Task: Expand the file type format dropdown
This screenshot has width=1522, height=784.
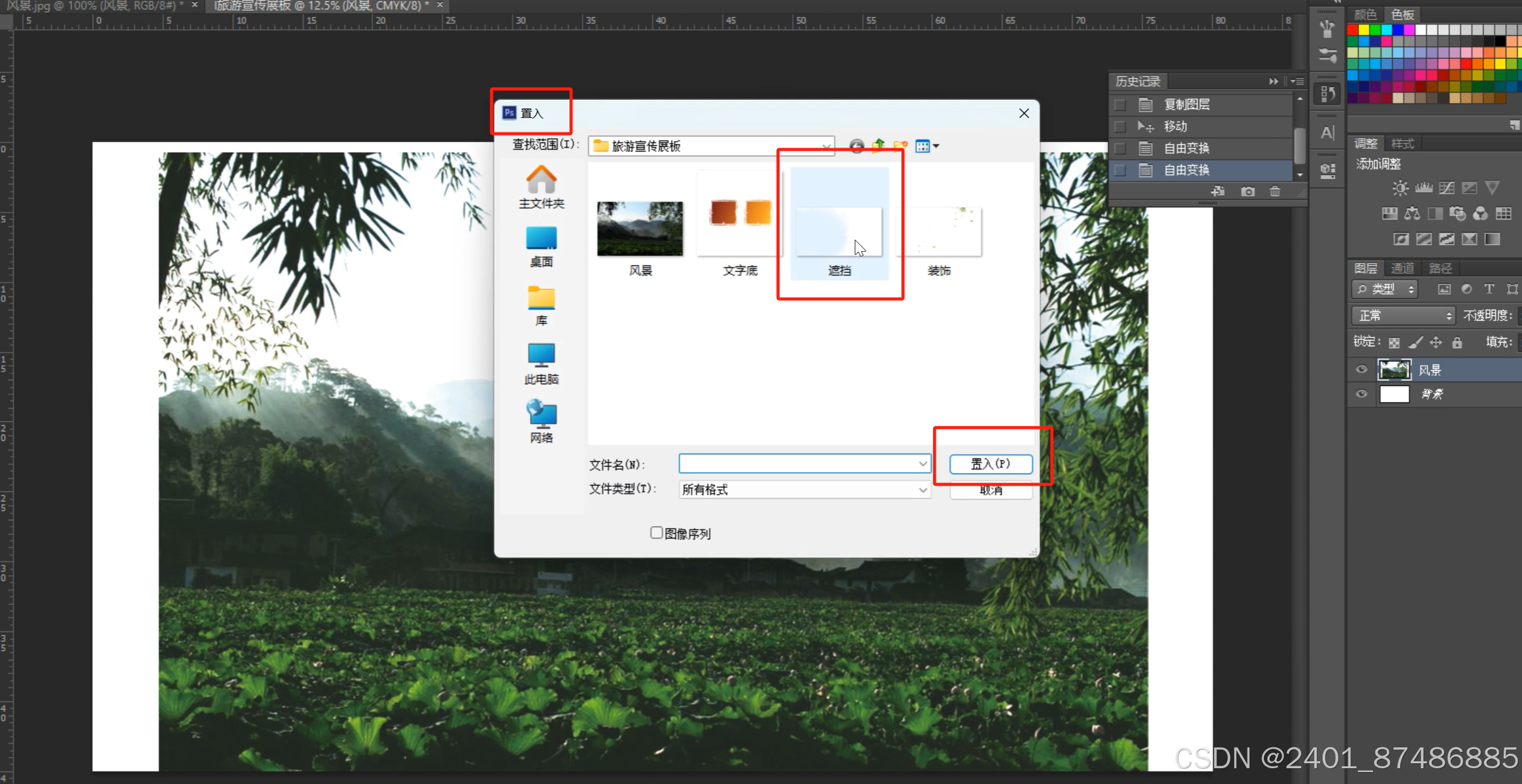Action: [923, 490]
